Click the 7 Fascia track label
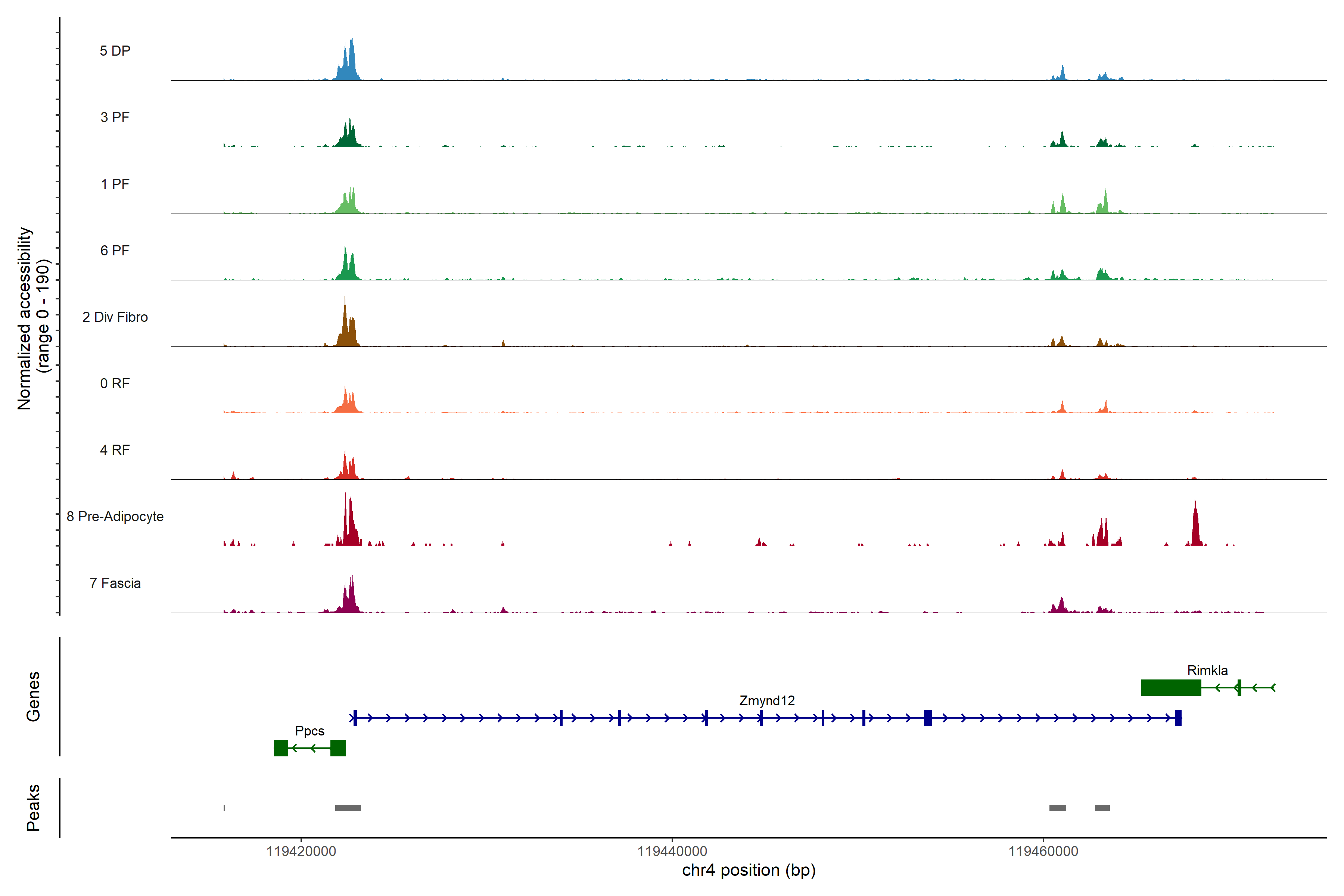This screenshot has width=1344, height=896. (x=115, y=583)
